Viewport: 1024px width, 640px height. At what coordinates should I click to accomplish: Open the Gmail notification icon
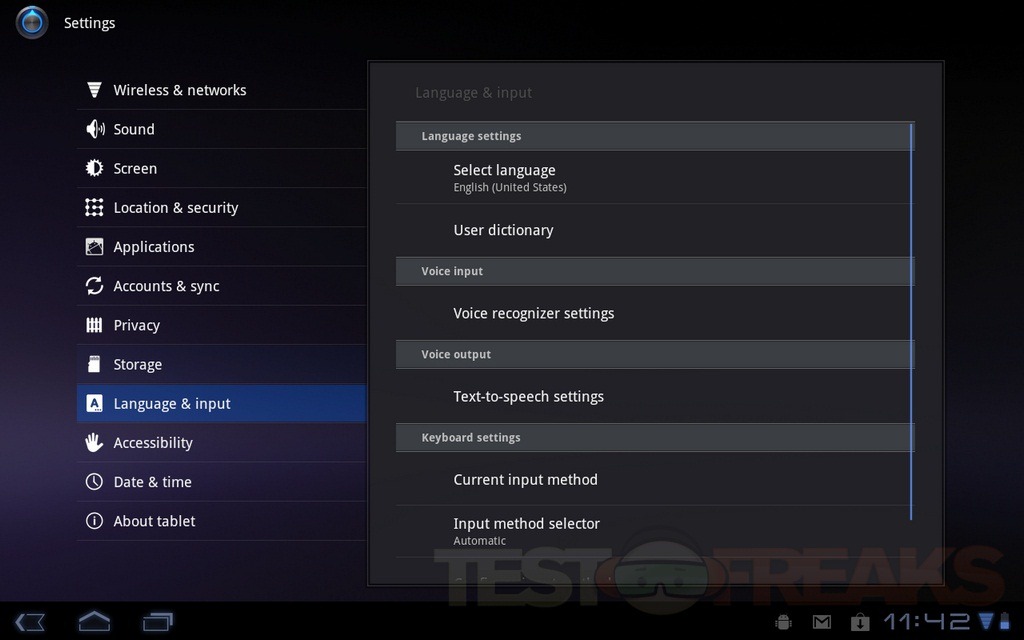(x=821, y=622)
